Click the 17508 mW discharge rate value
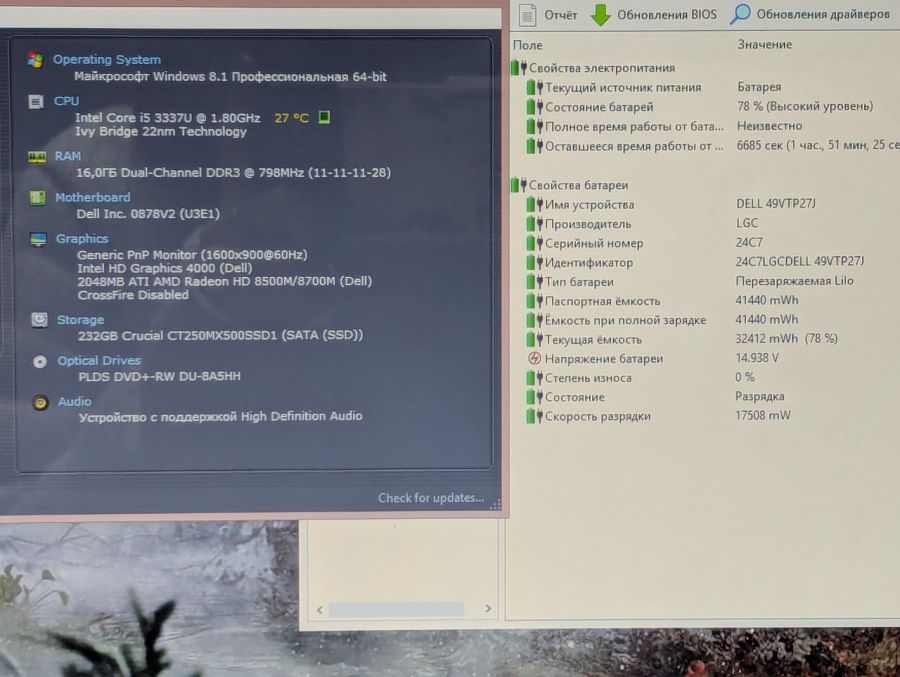 point(763,415)
